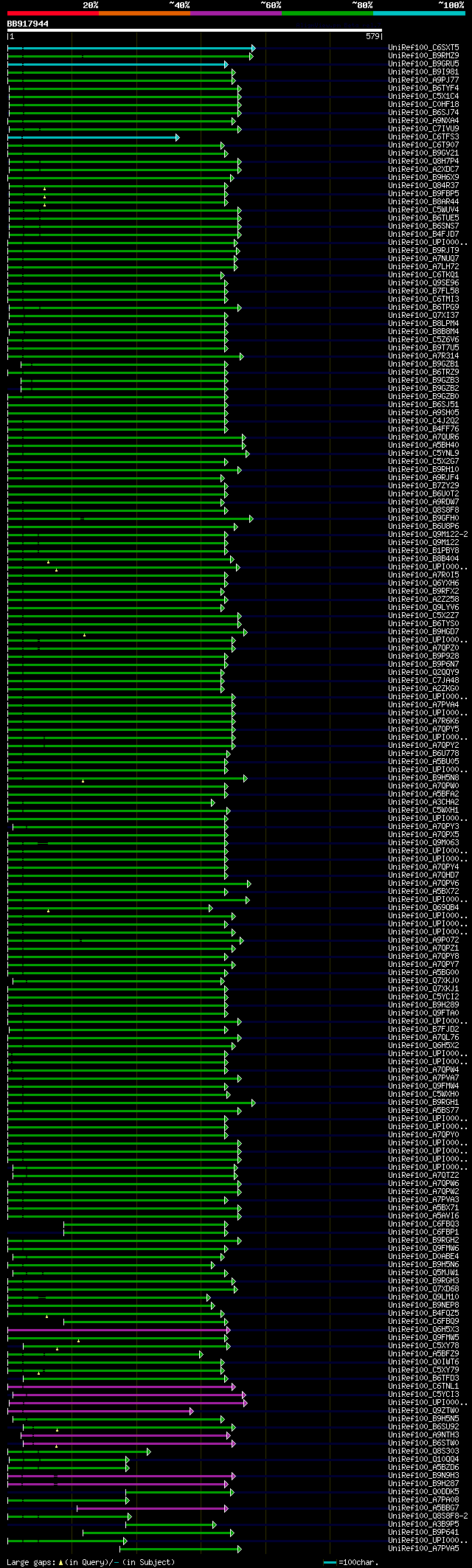Select the label UniRef100_Q6H5X3
This screenshot has width=472, height=1568.
pos(423,1329)
